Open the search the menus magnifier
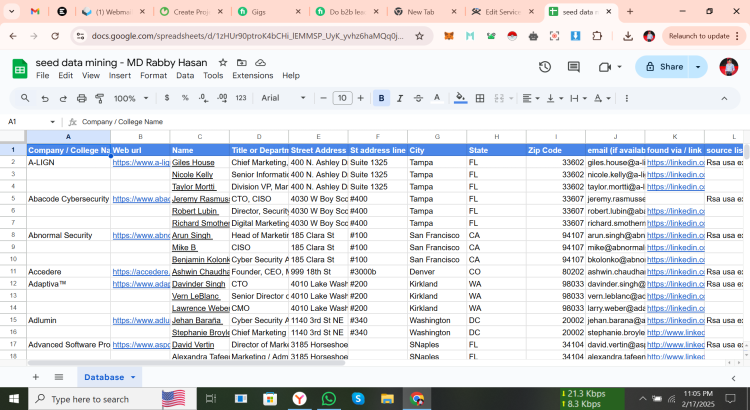The width and height of the screenshot is (750, 410). (25, 98)
